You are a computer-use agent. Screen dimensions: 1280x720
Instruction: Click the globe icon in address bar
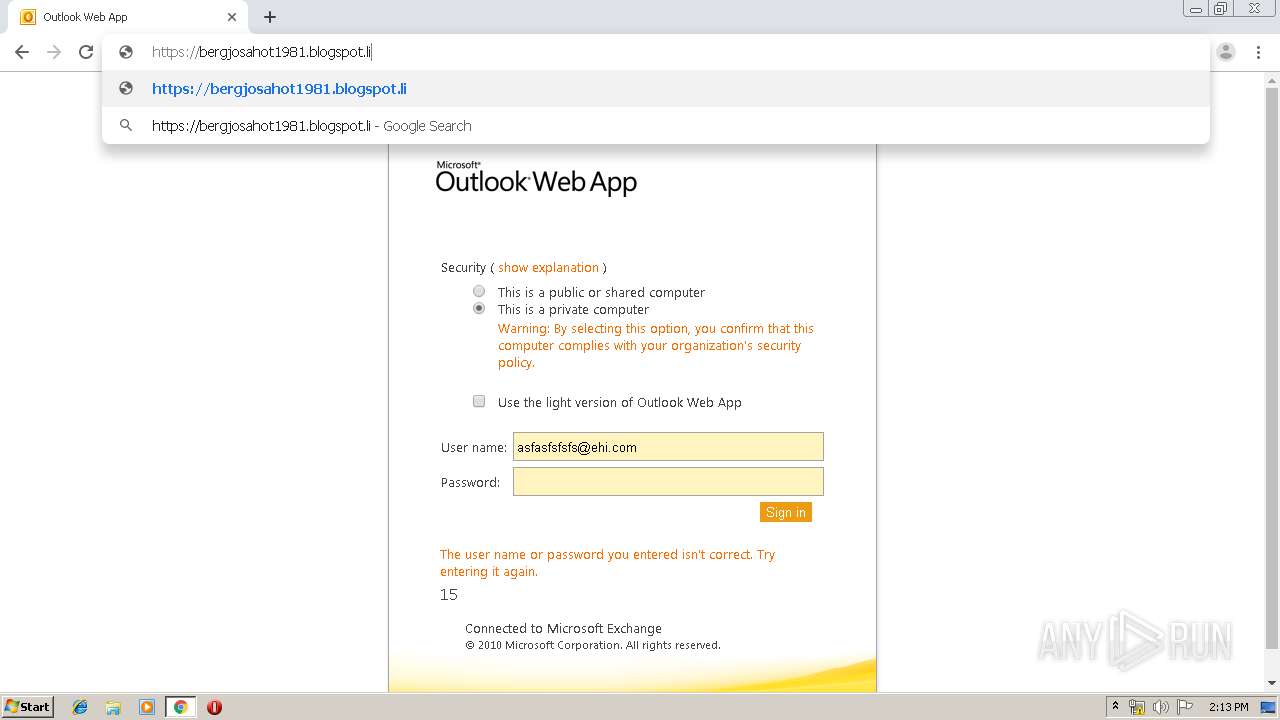(126, 52)
